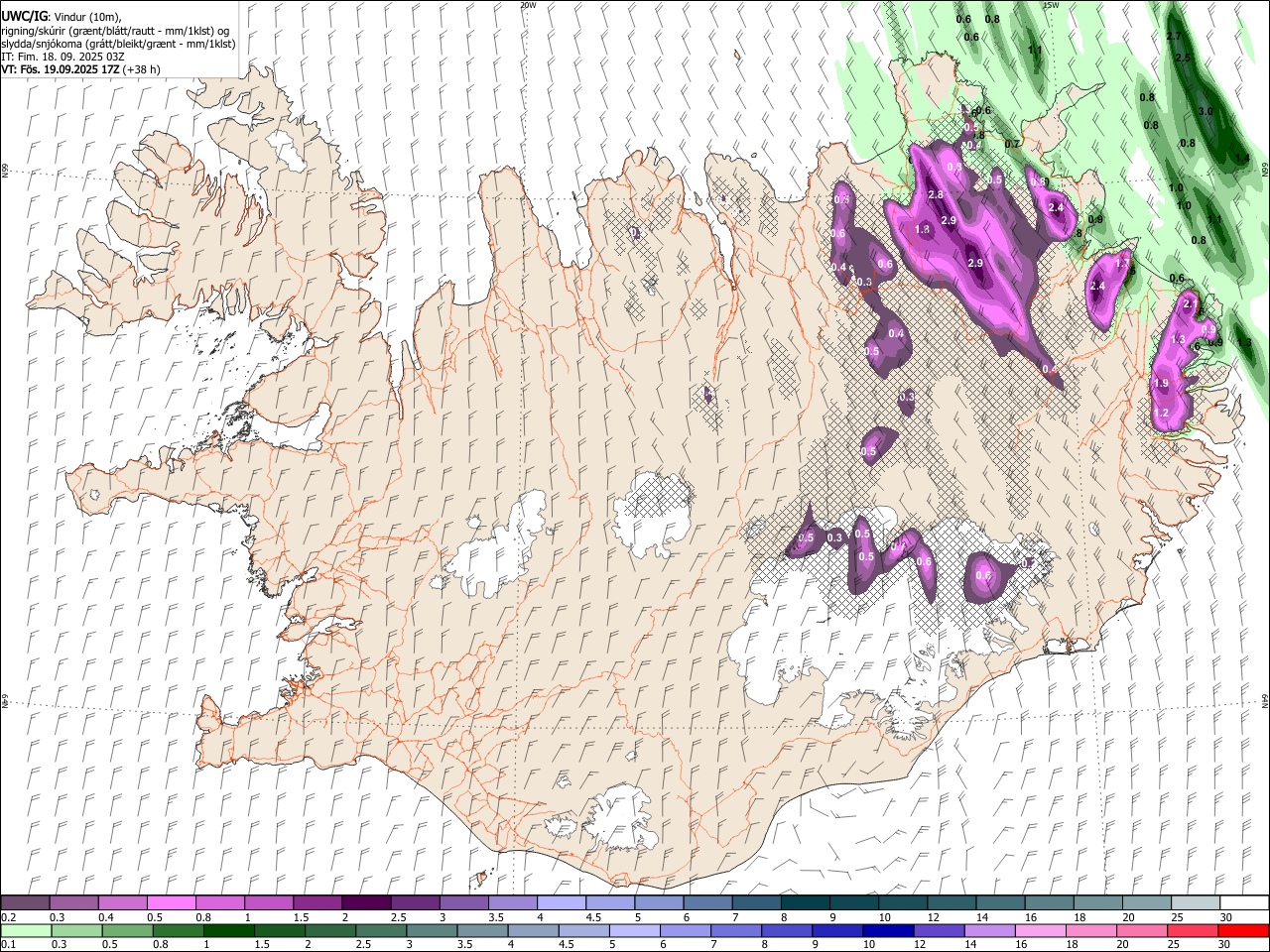Viewport: 1270px width, 952px height.
Task: Select the snow legend swatch at 16
Action: coord(1049,902)
